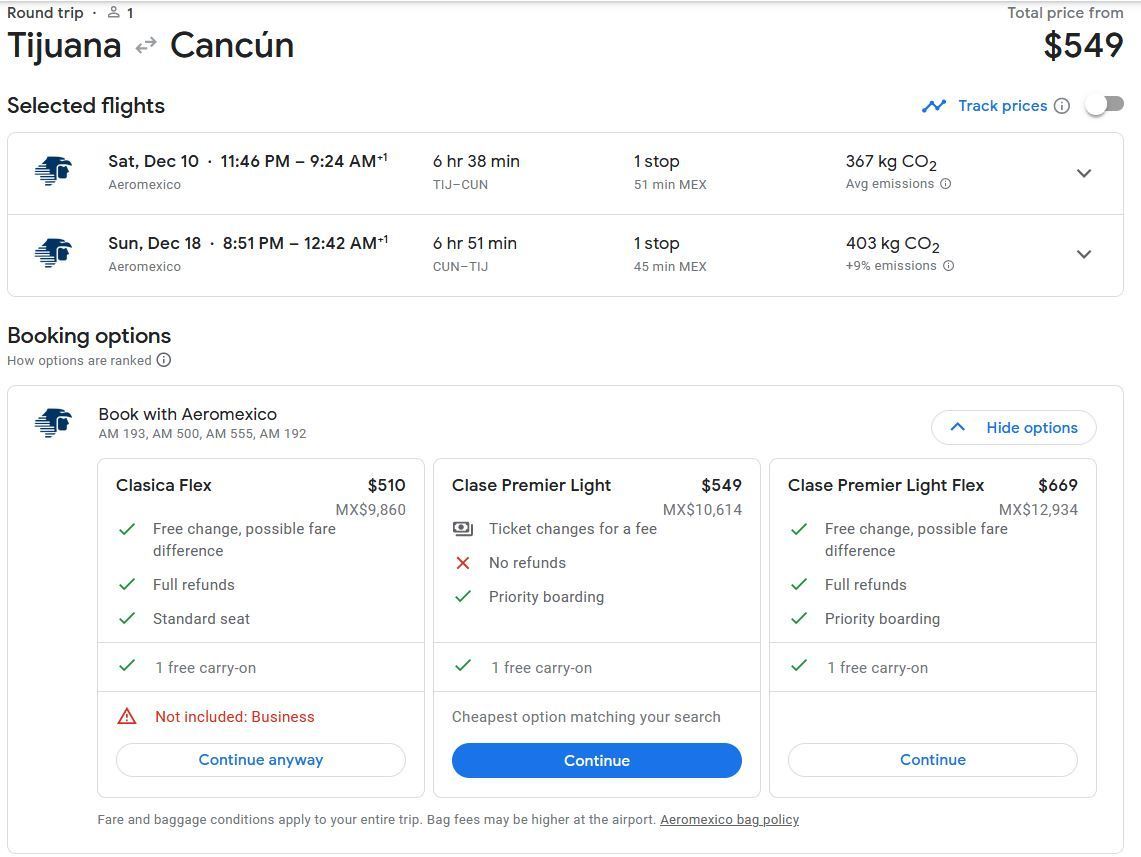Open 'How options are ranked' info icon
Viewport: 1141px width, 857px height.
164,360
